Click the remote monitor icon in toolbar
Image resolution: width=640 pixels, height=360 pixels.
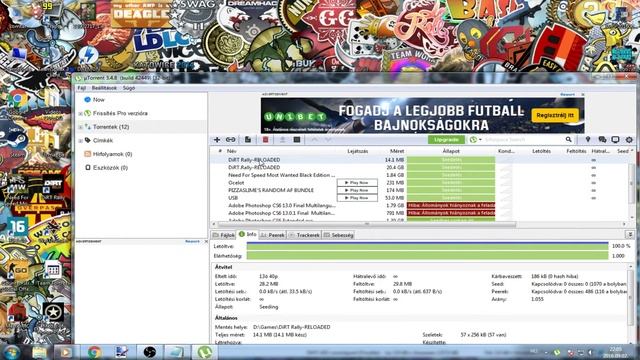pos(616,140)
